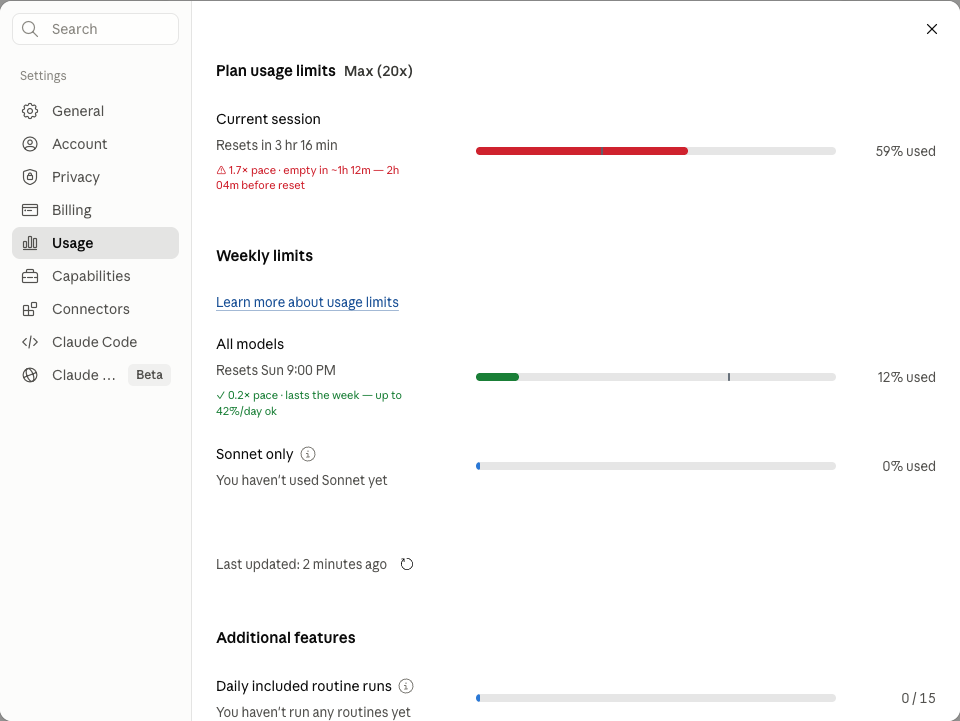Open Claude Code settings
The image size is (960, 721).
(96, 342)
